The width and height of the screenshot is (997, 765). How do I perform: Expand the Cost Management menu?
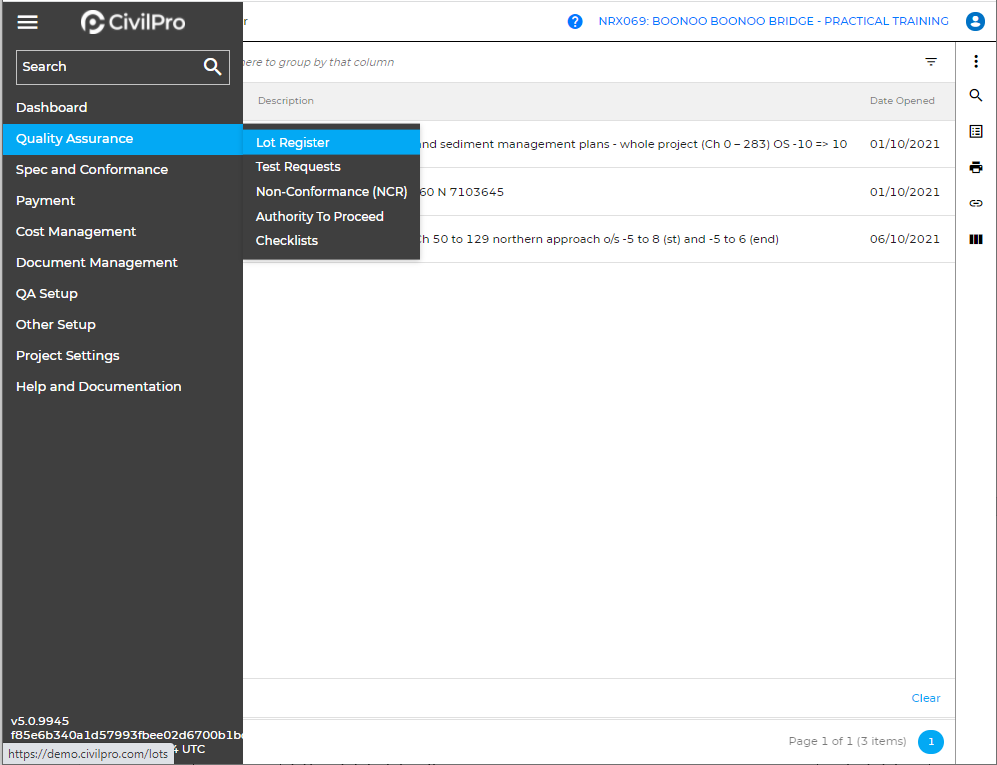click(76, 232)
